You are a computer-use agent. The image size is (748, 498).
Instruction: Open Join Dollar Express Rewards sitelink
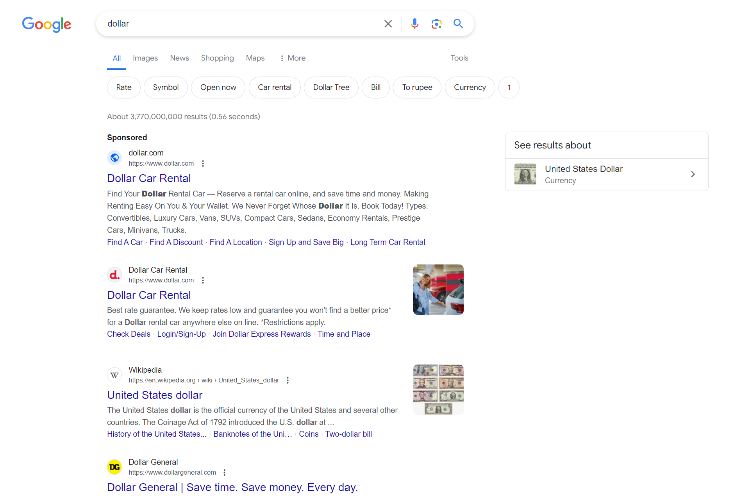(262, 334)
